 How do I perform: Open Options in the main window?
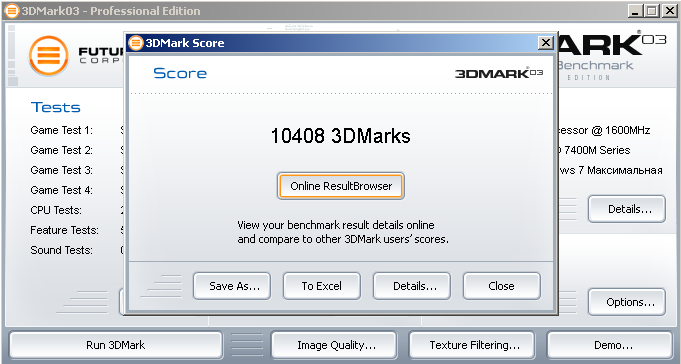(627, 302)
